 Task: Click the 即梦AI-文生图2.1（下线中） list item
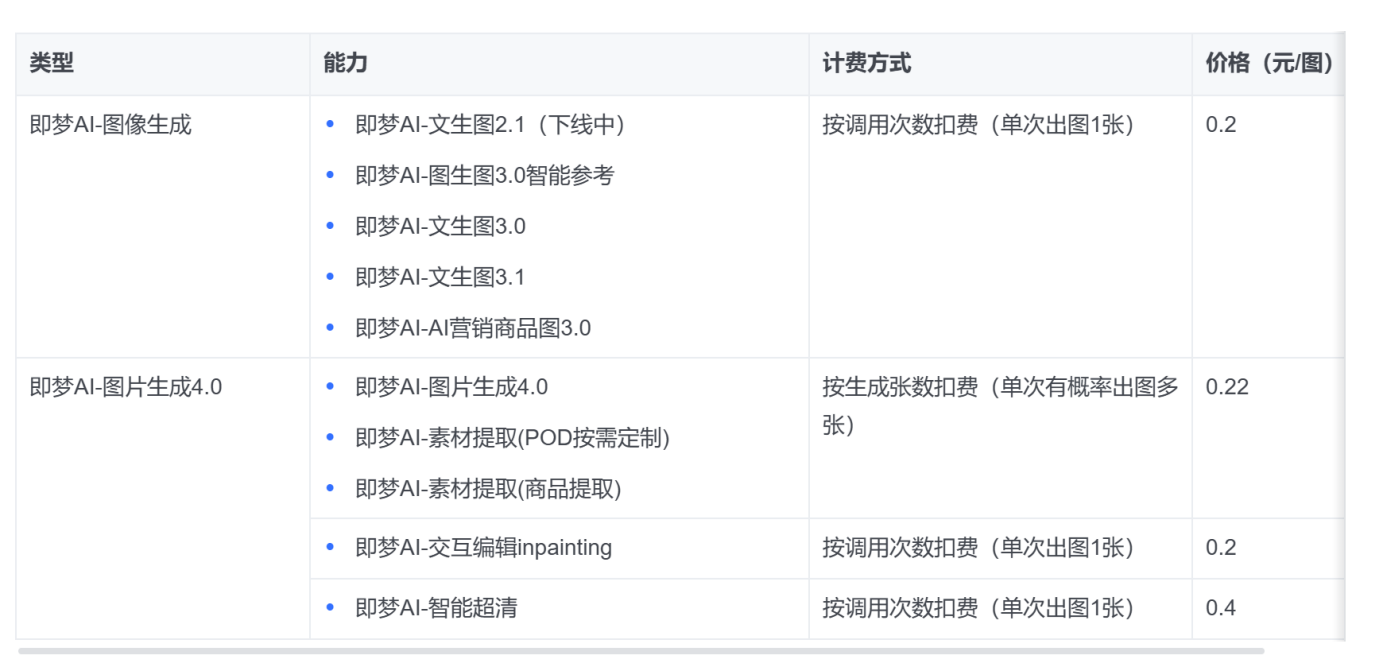coord(490,125)
